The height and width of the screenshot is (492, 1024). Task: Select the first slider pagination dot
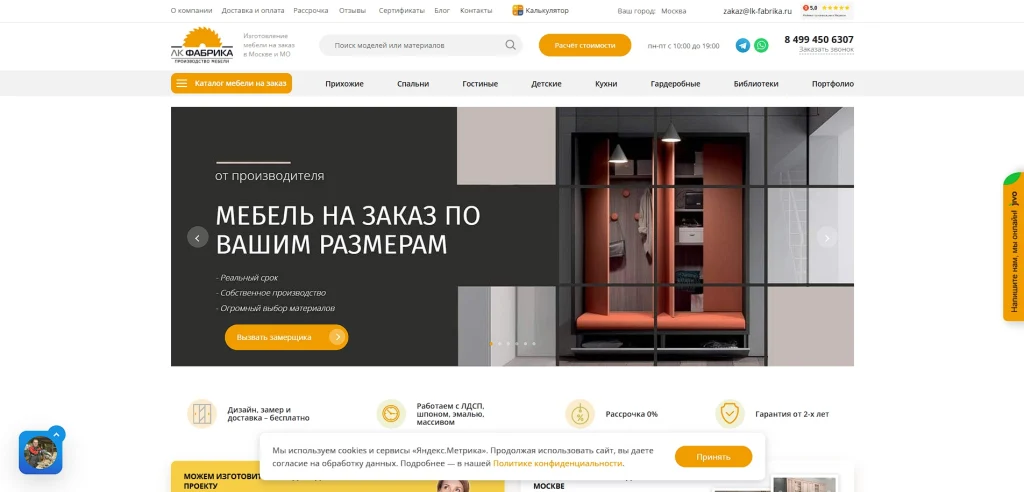(491, 343)
